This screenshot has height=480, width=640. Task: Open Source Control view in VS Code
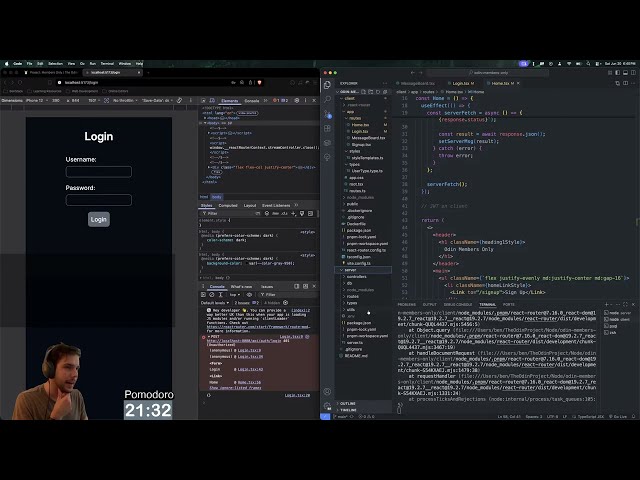click(x=327, y=114)
